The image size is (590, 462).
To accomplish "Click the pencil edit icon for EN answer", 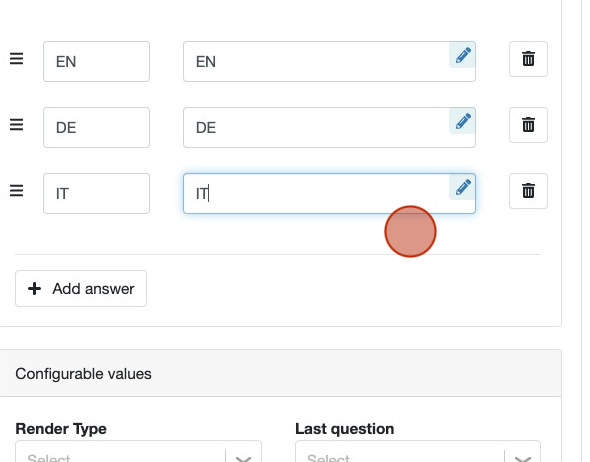I will pyautogui.click(x=462, y=55).
